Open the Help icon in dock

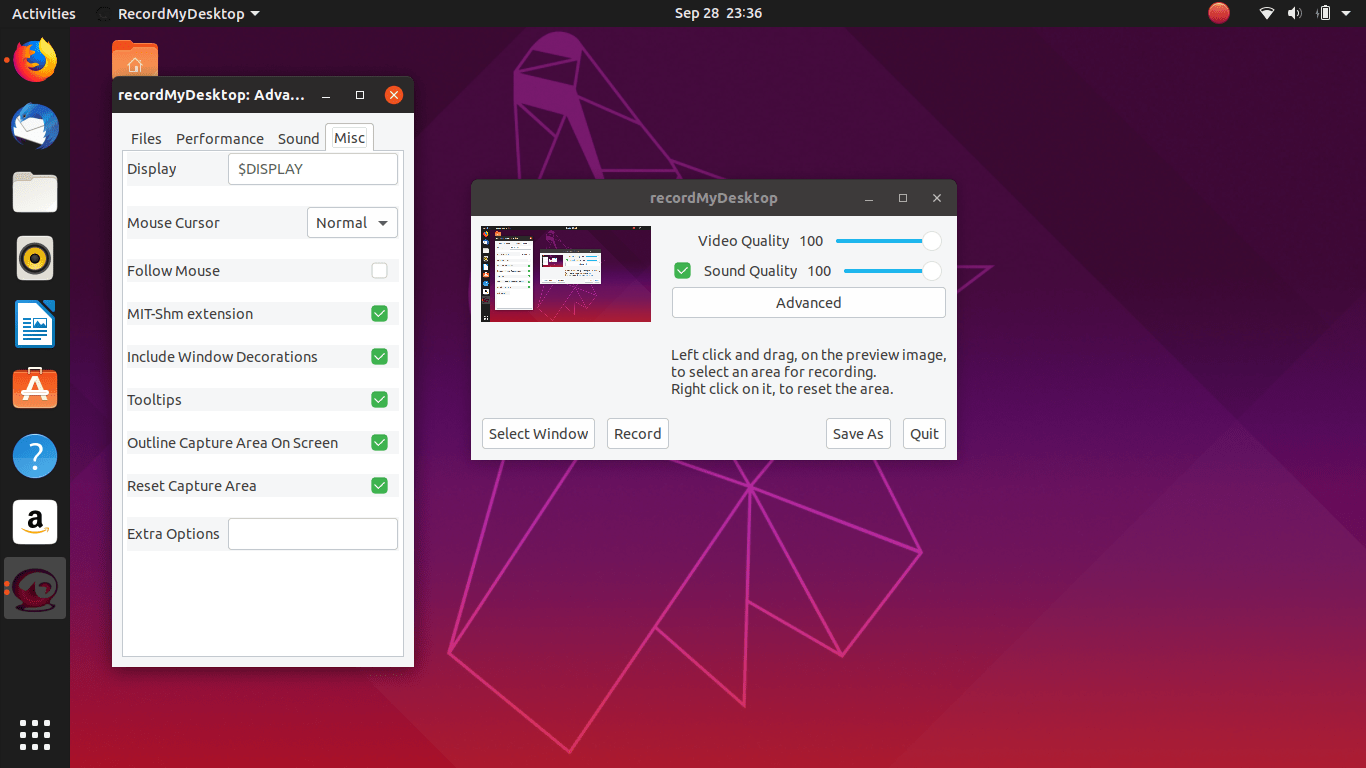click(x=35, y=455)
